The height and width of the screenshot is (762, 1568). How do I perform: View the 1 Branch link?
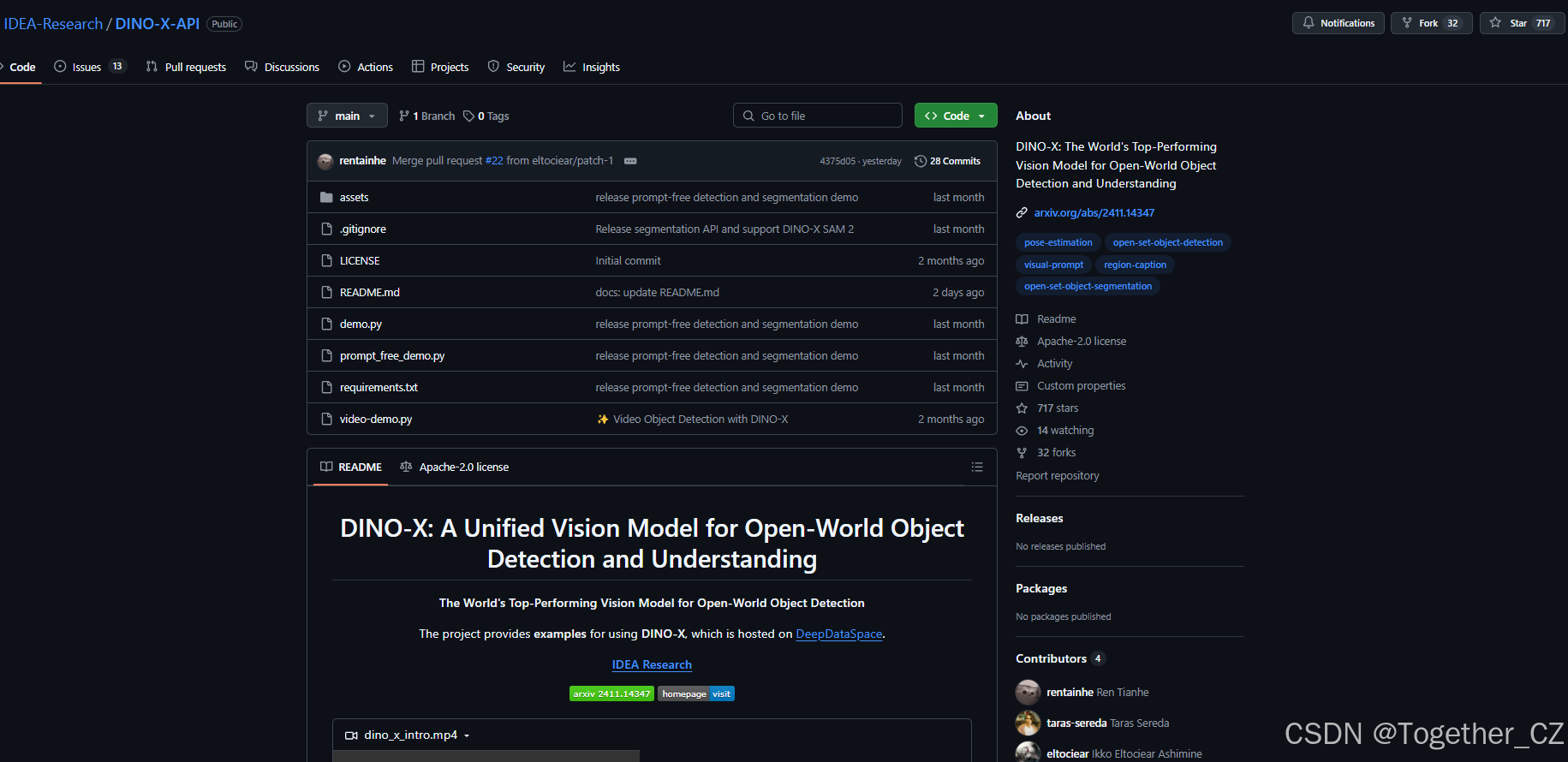pyautogui.click(x=426, y=116)
